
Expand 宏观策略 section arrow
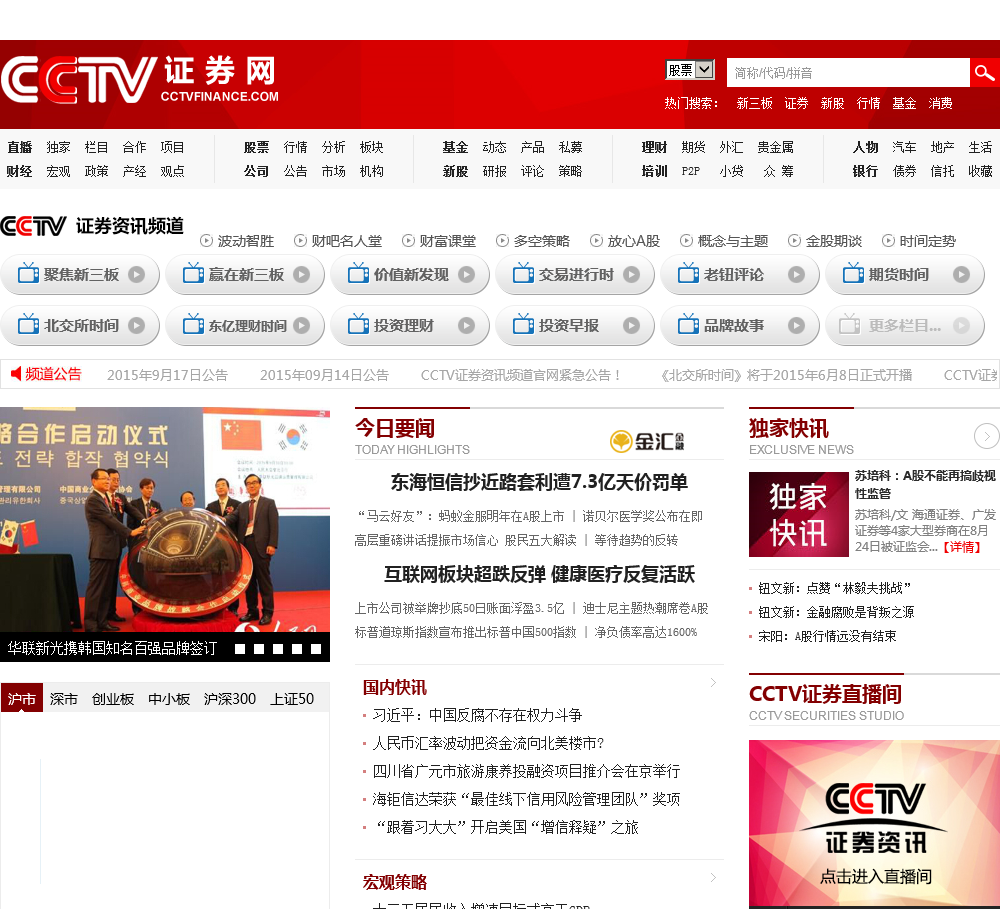tap(713, 878)
